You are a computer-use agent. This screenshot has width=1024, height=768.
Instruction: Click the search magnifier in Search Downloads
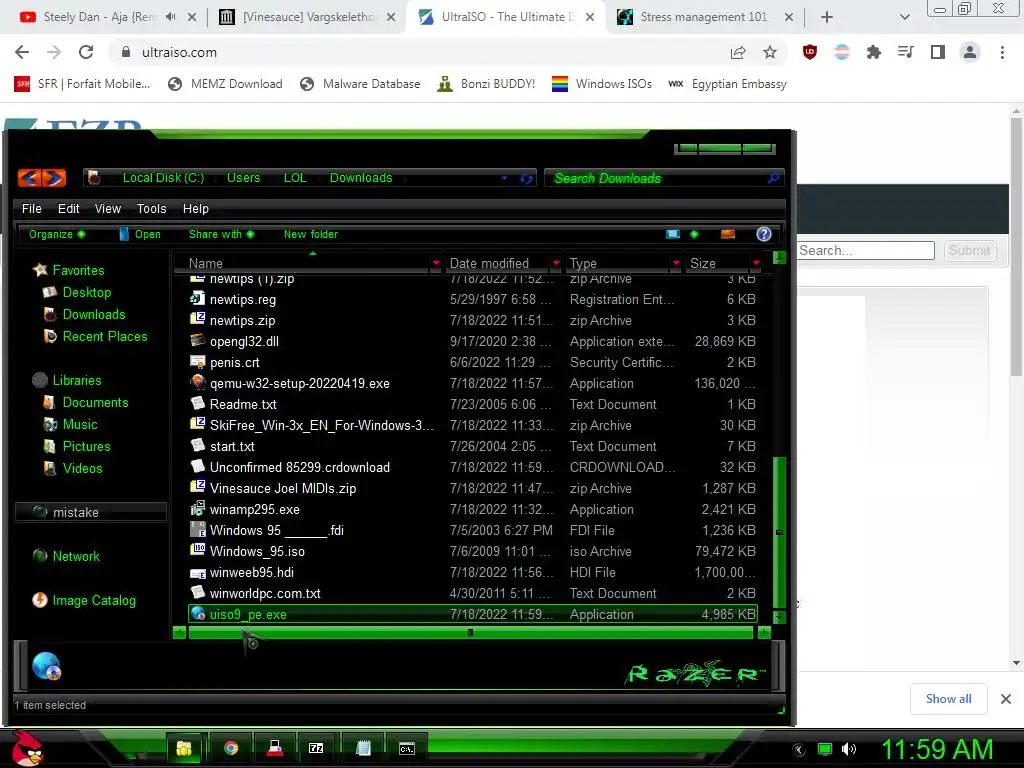[x=773, y=178]
